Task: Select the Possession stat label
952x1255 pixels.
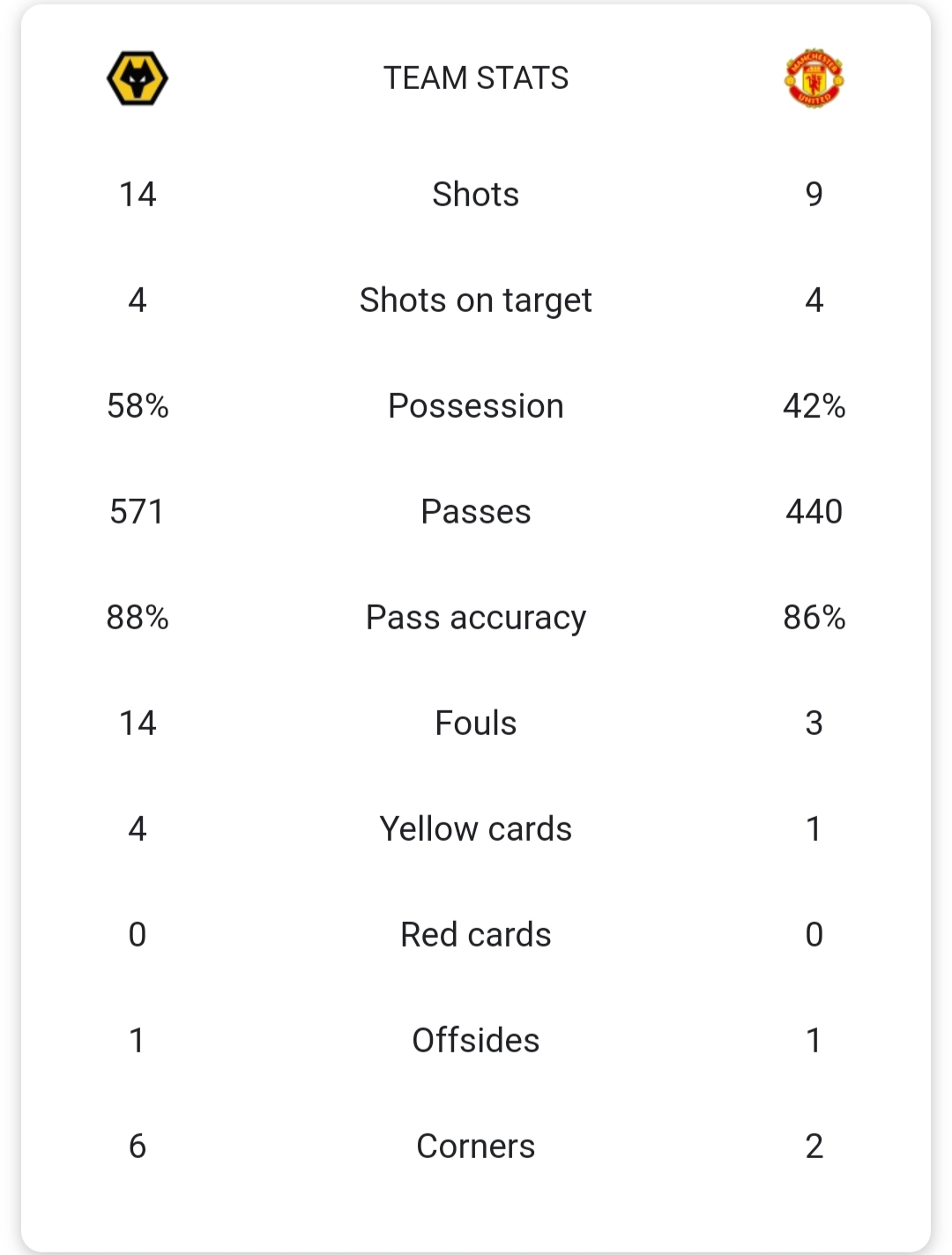Action: click(x=476, y=406)
